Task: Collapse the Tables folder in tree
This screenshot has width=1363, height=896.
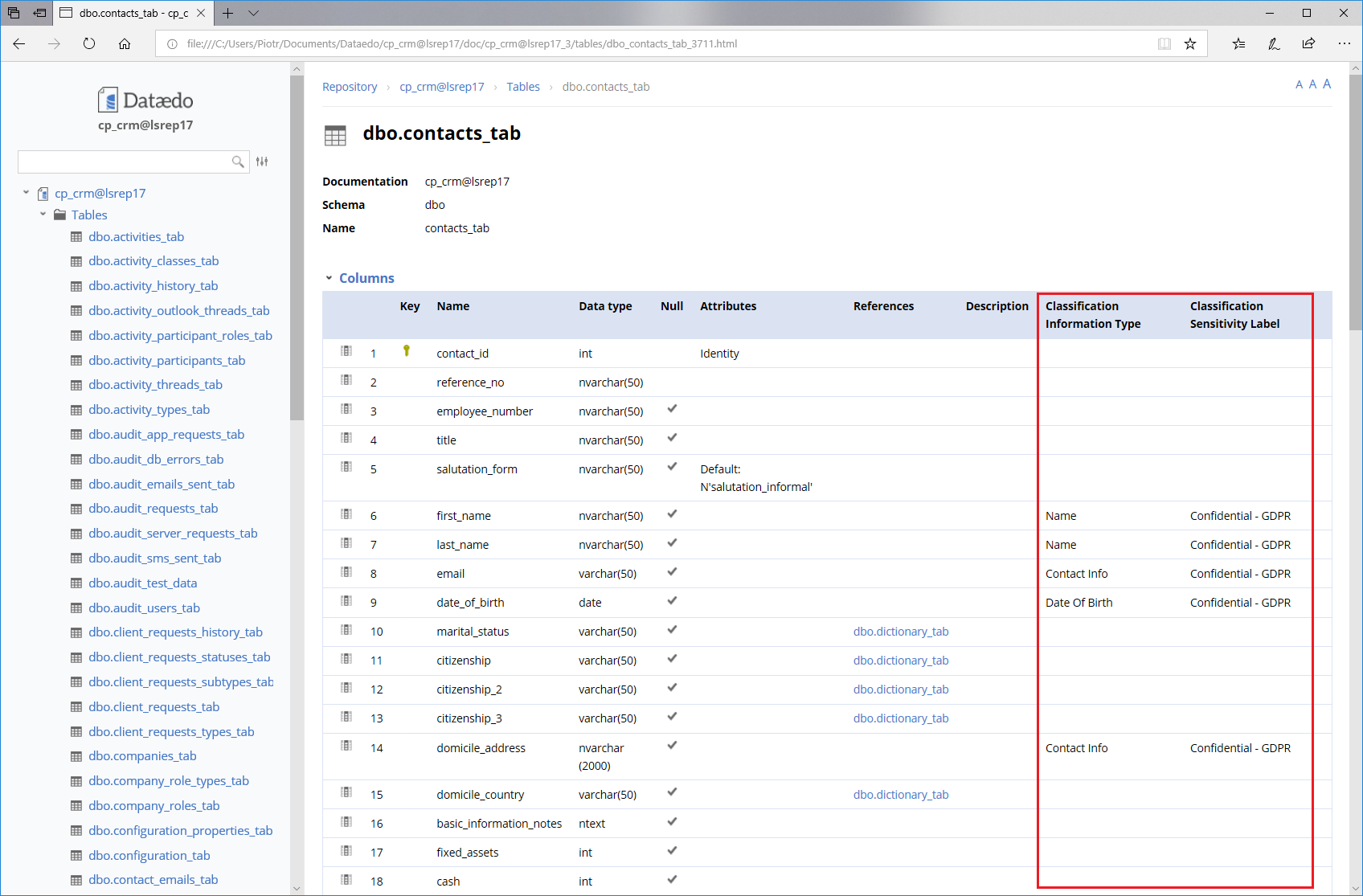Action: tap(43, 215)
